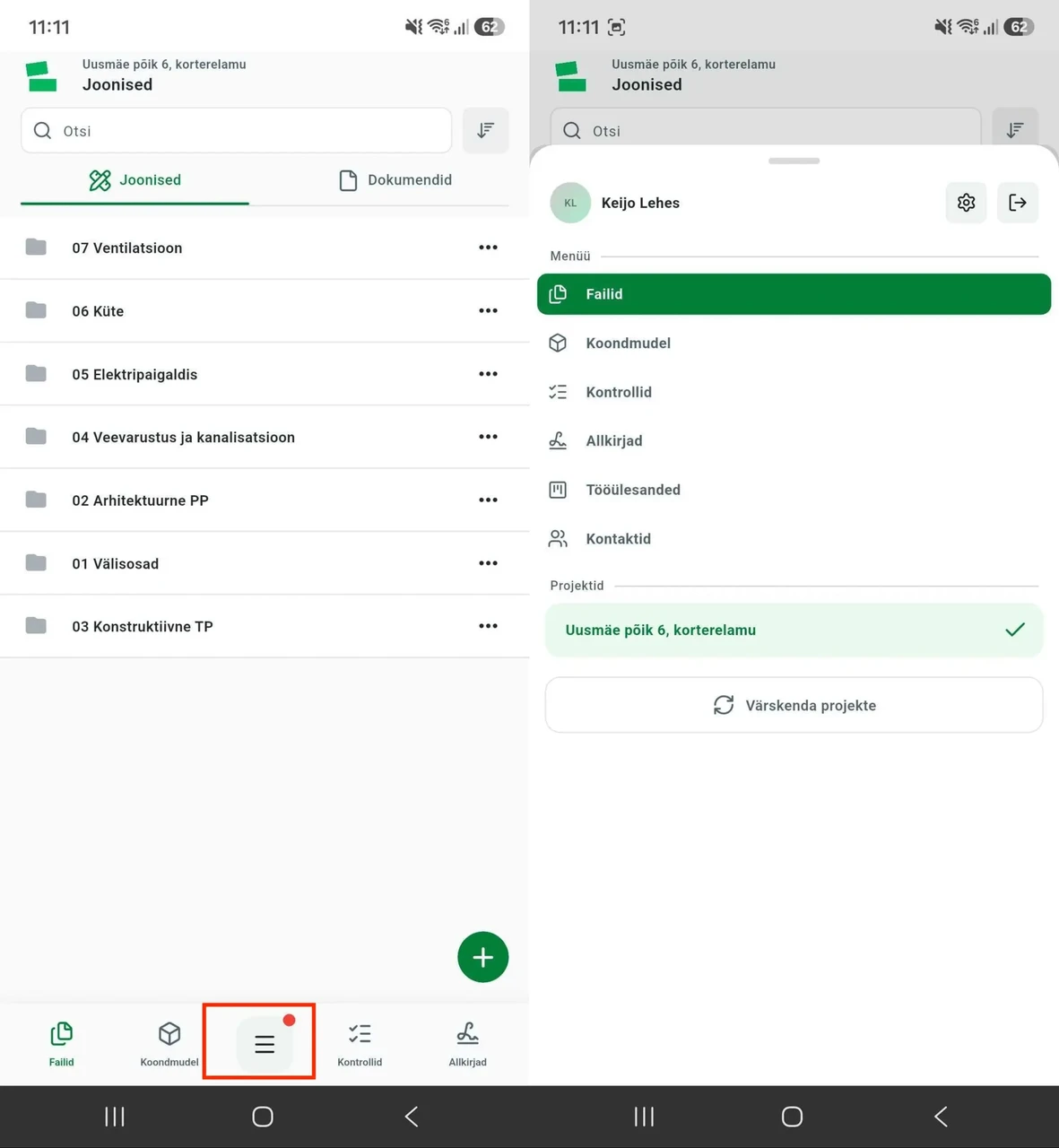This screenshot has height=1148, width=1059.
Task: Open options for 05 Elektripaigaldis folder
Action: (488, 374)
